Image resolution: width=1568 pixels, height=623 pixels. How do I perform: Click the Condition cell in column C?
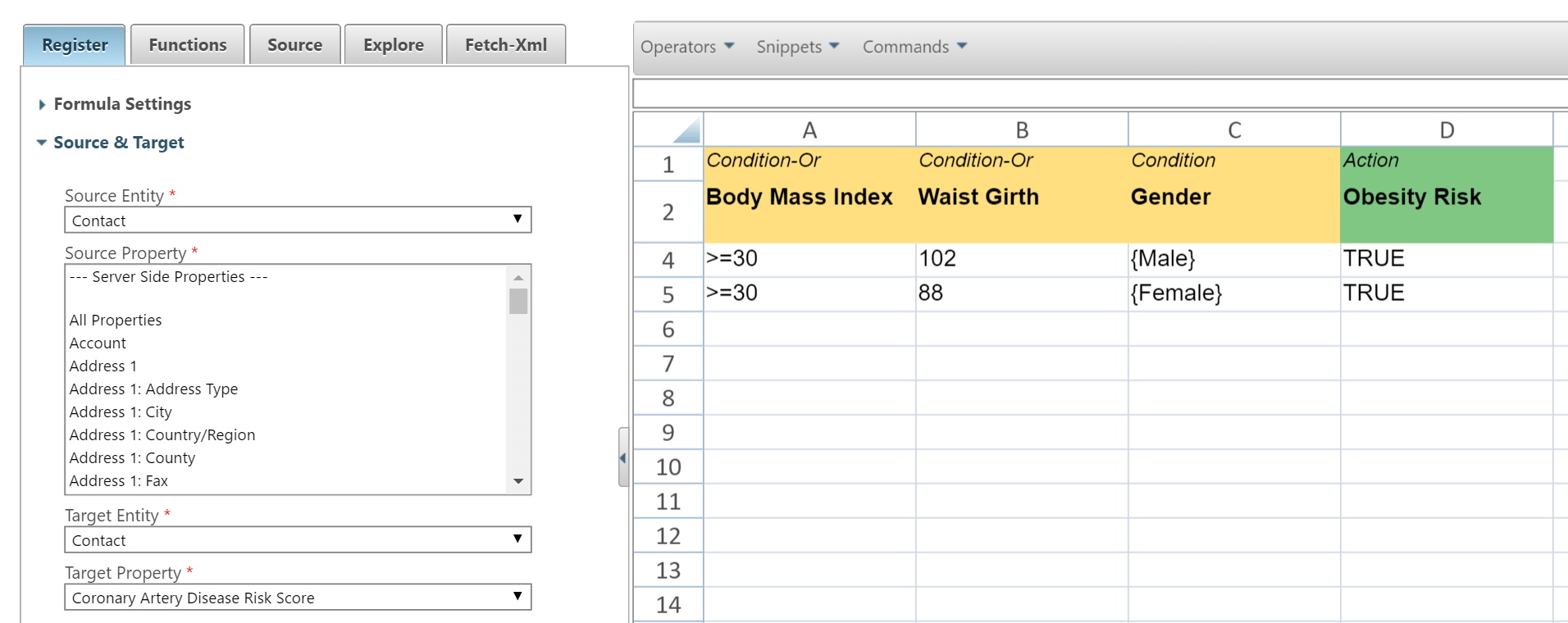[1234, 164]
